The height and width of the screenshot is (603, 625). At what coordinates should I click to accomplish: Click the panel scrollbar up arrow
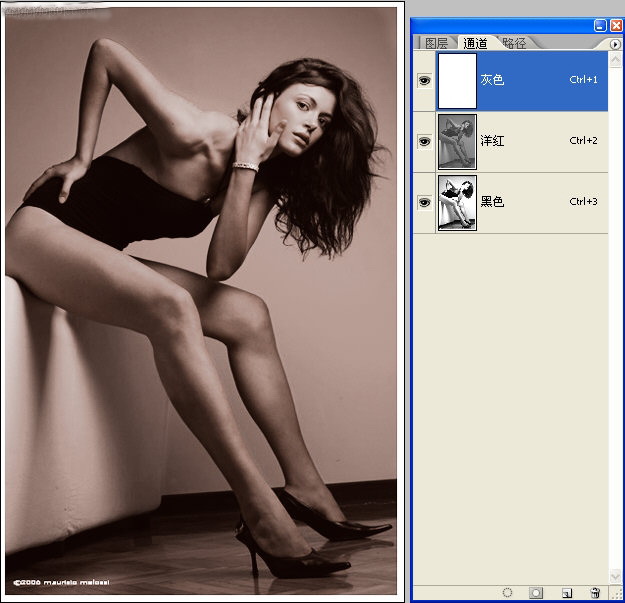[615, 58]
